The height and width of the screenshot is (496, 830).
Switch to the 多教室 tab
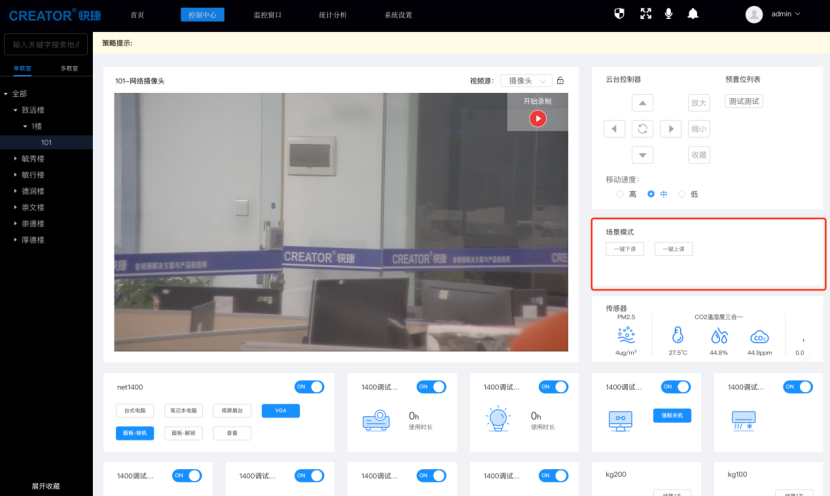(70, 68)
